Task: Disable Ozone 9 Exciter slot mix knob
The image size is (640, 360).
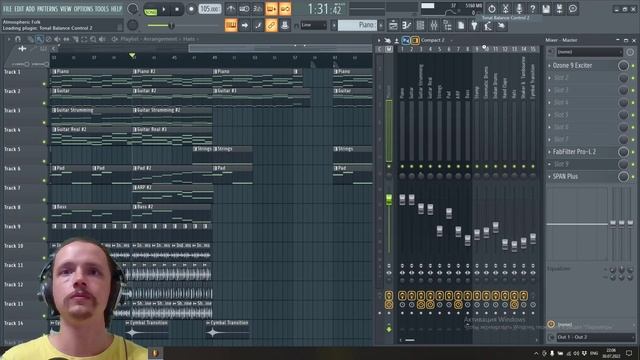Action: pyautogui.click(x=623, y=65)
